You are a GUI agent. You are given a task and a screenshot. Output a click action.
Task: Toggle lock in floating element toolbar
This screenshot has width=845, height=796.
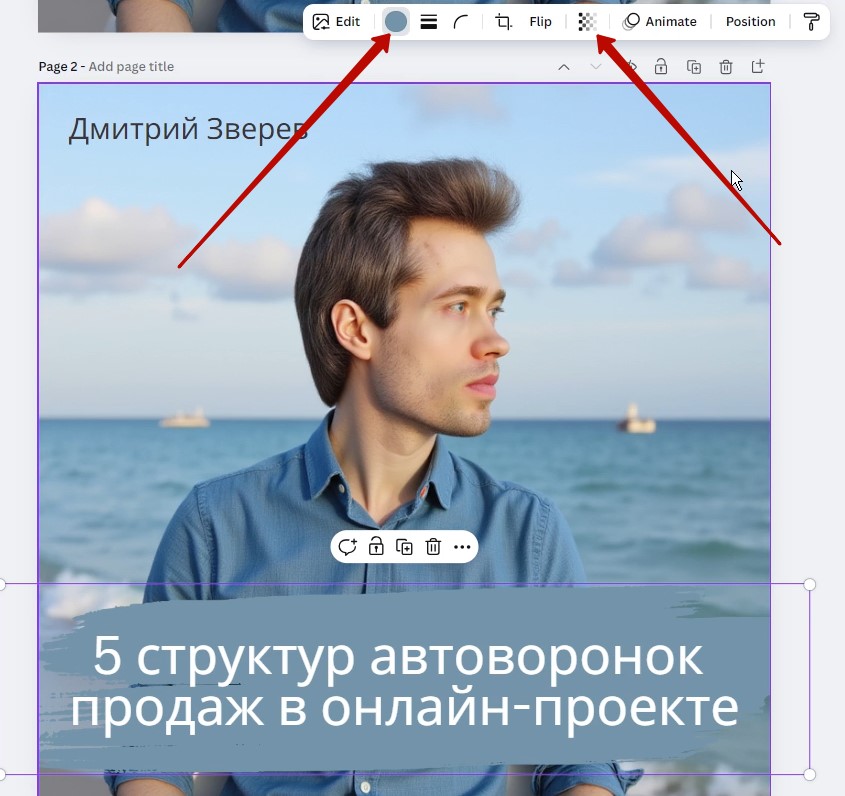(376, 547)
